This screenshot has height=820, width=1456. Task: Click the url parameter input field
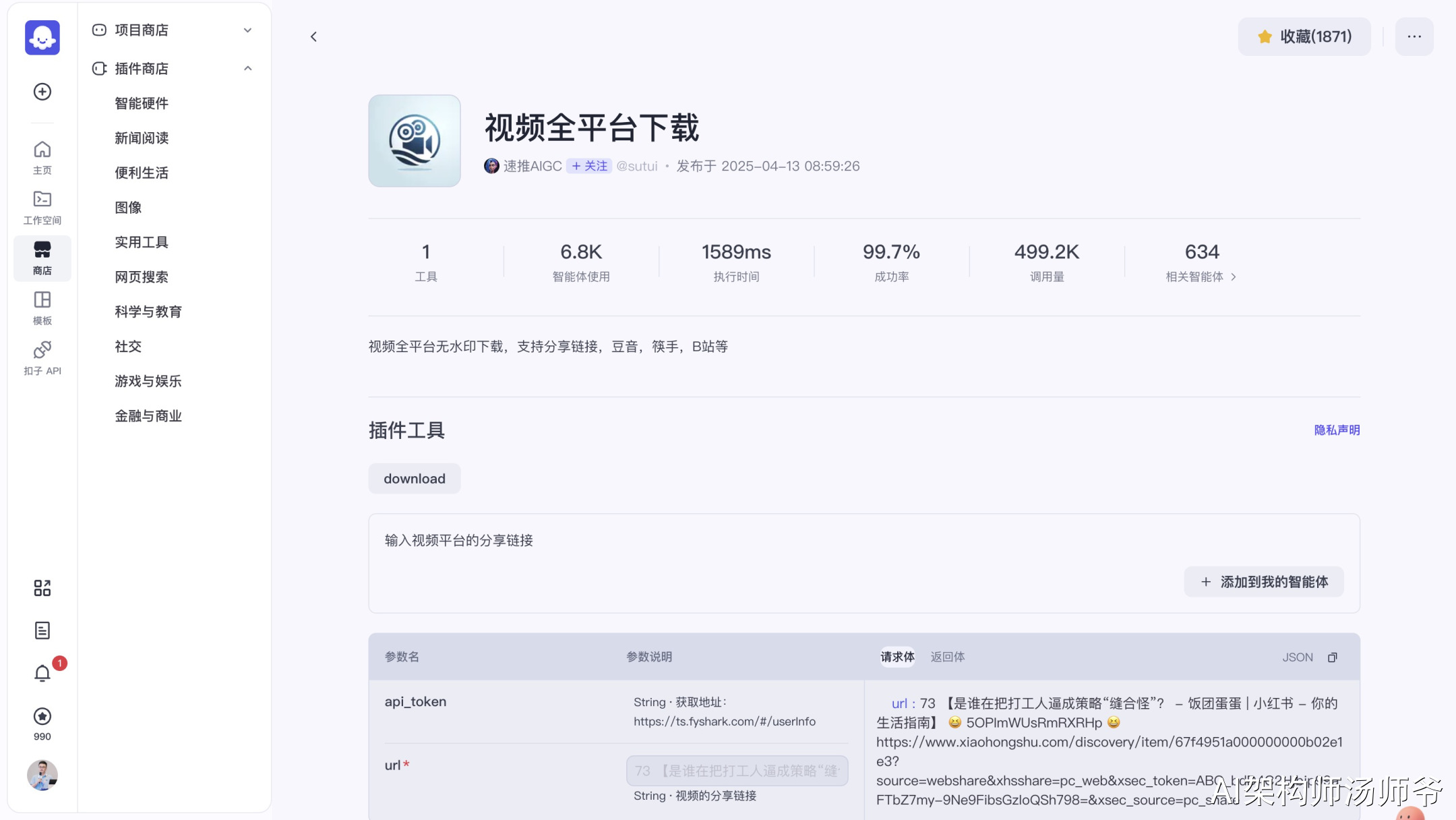[737, 771]
